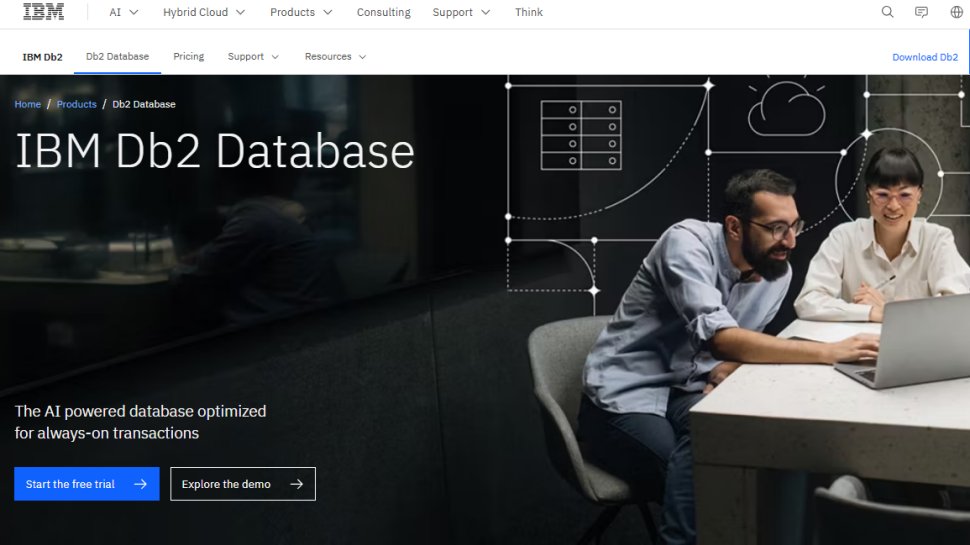Expand the Db2 sub-nav Support chevron

tap(275, 57)
